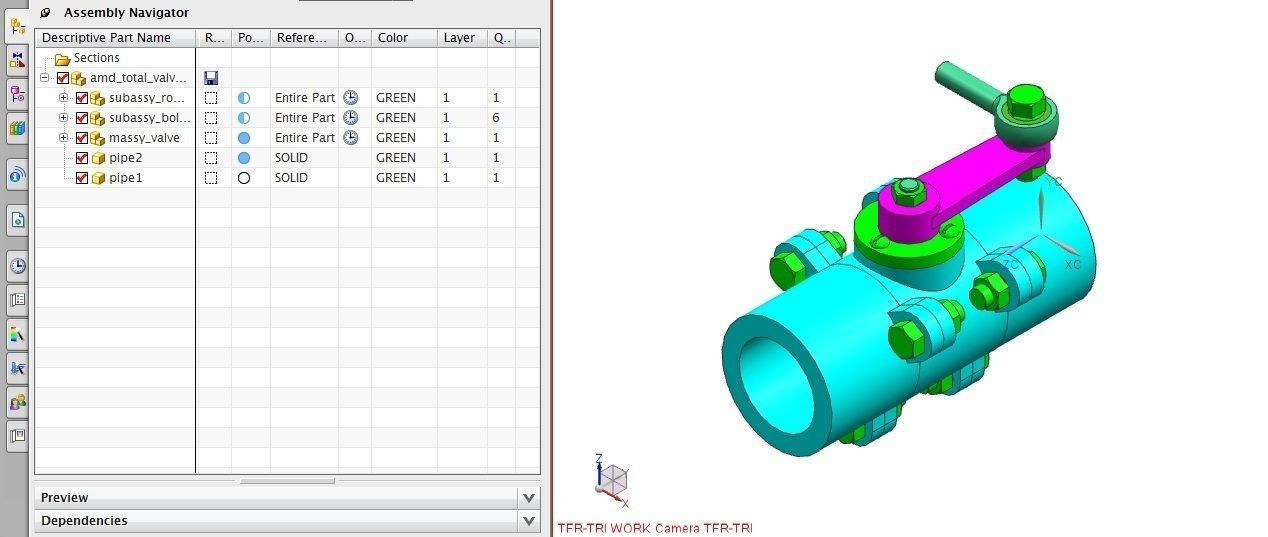Open the Constraint Navigator sidebar icon
The height and width of the screenshot is (537, 1268).
click(x=17, y=60)
